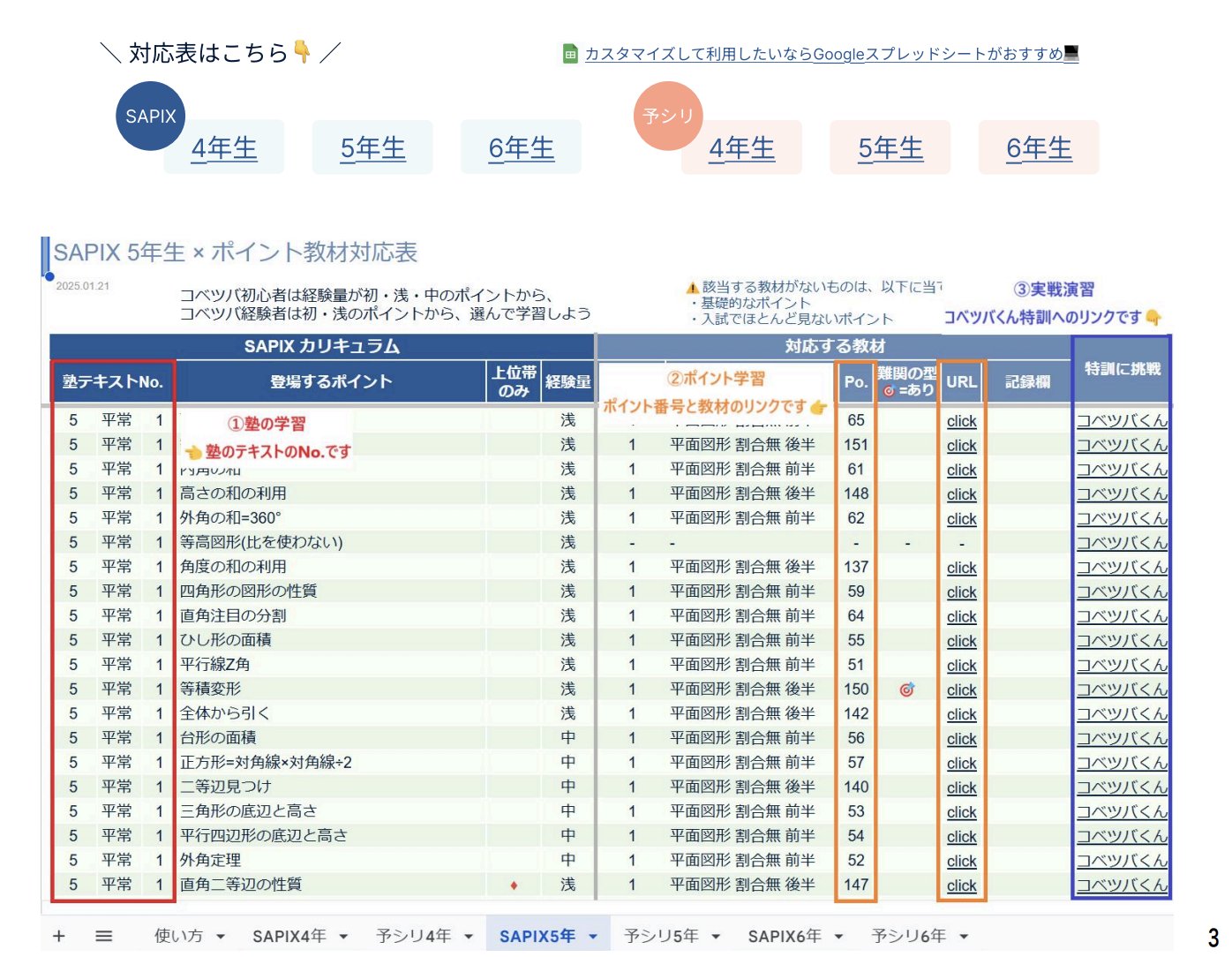1232x957 pixels.
Task: Click URL link for 高さの和の利用
Action: coord(961,494)
